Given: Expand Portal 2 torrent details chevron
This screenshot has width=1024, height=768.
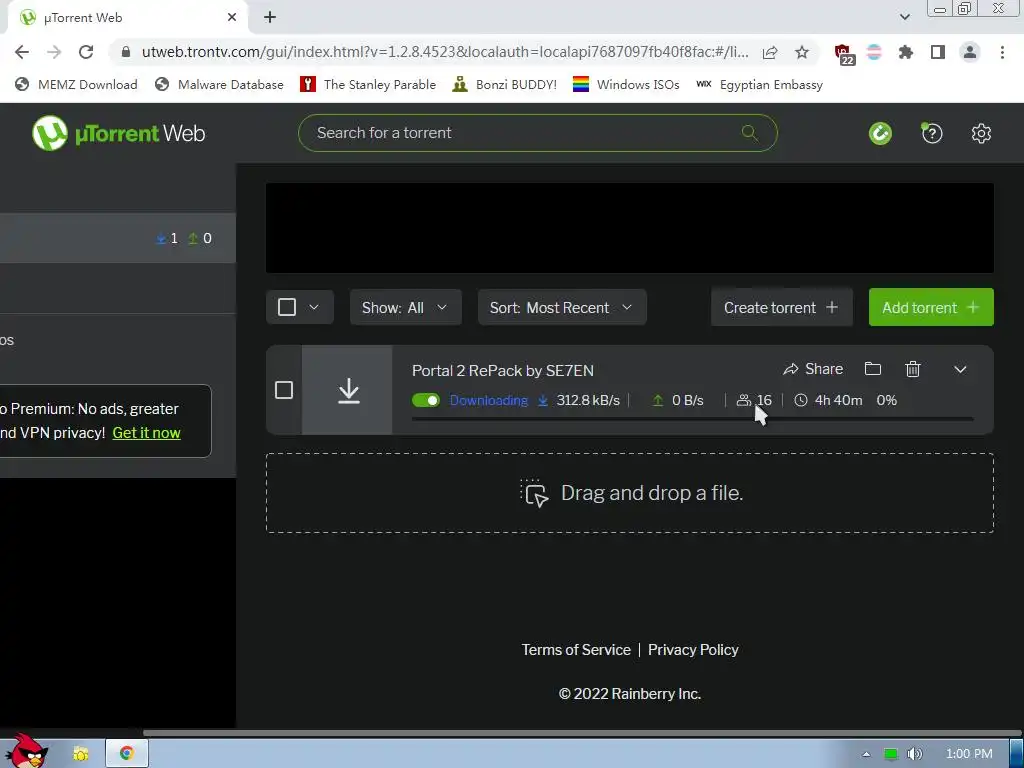Looking at the screenshot, I should click(960, 369).
